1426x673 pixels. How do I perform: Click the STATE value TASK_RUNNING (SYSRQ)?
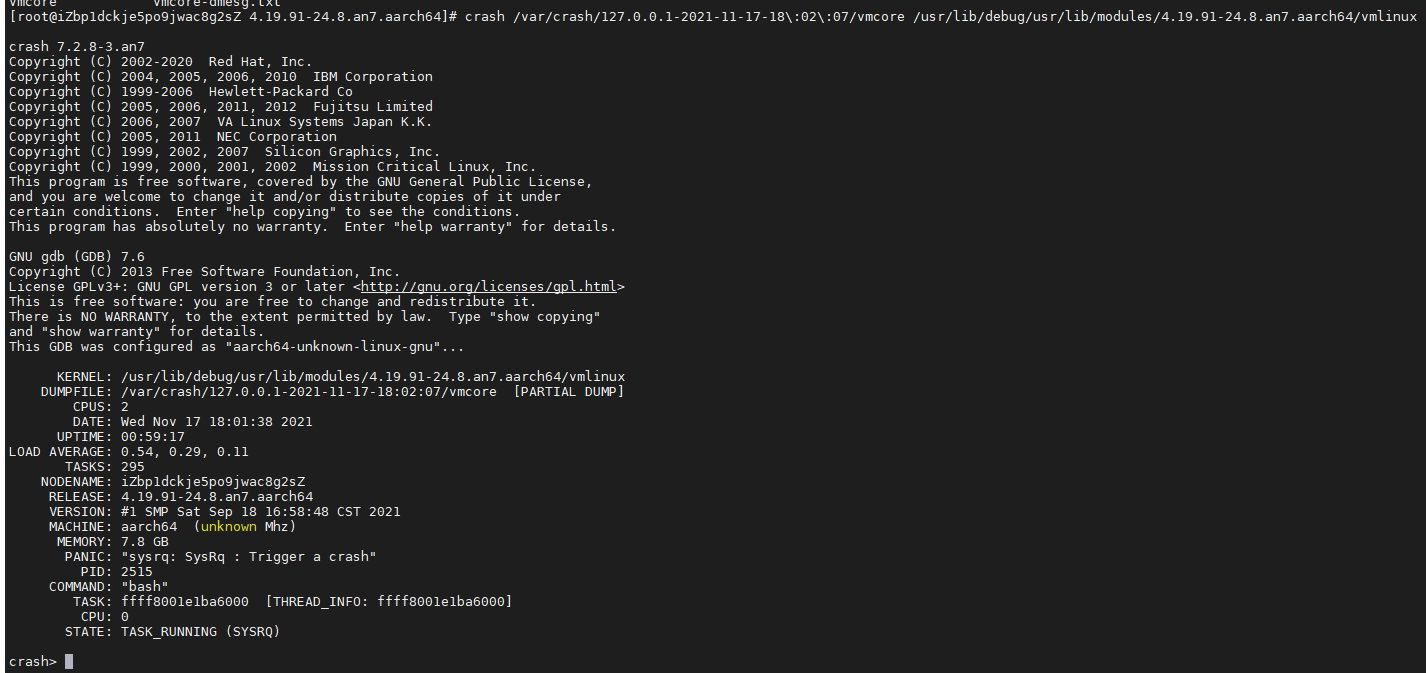[200, 632]
